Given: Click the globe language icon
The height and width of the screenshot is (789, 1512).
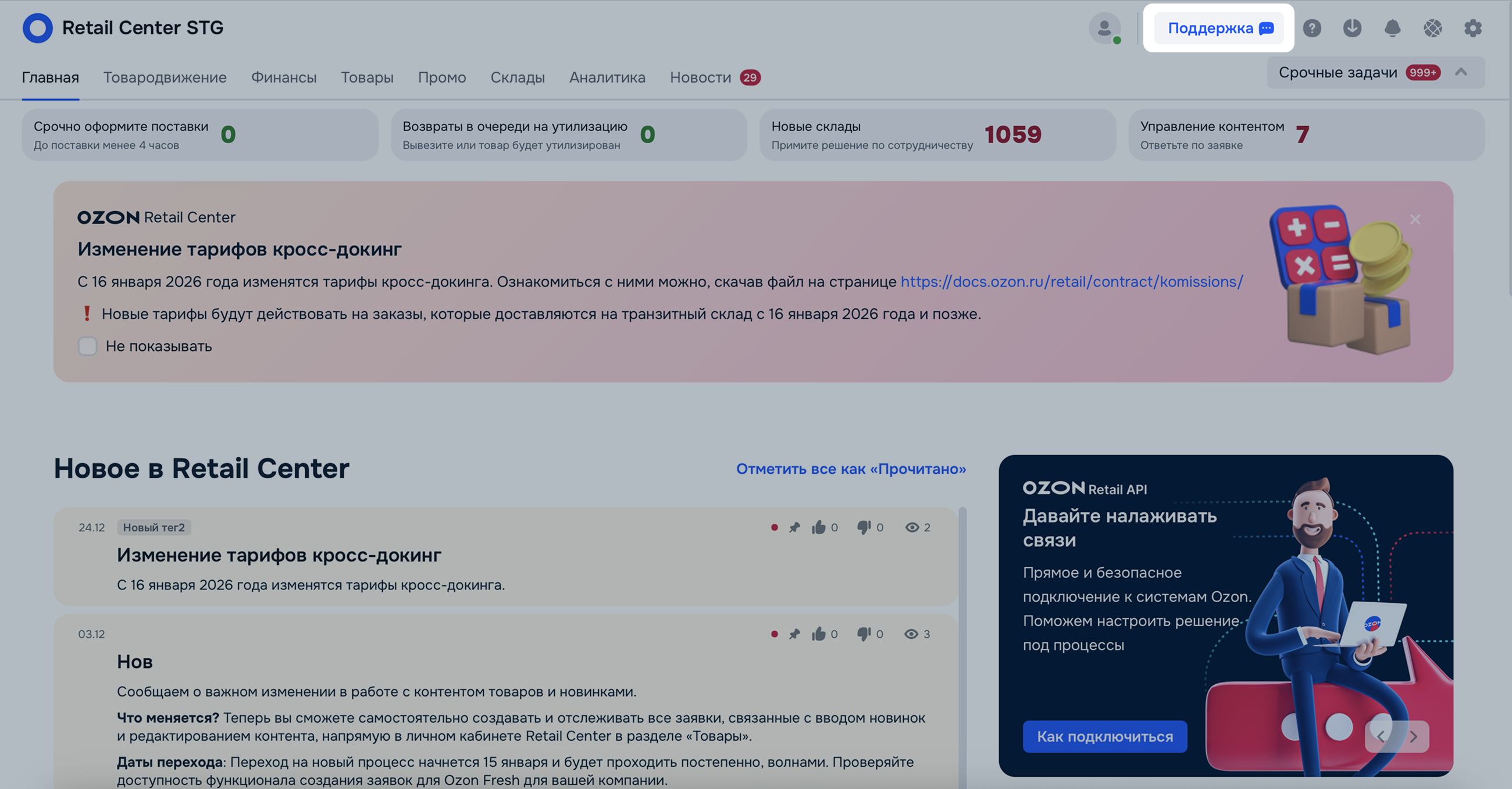Looking at the screenshot, I should (x=1432, y=27).
